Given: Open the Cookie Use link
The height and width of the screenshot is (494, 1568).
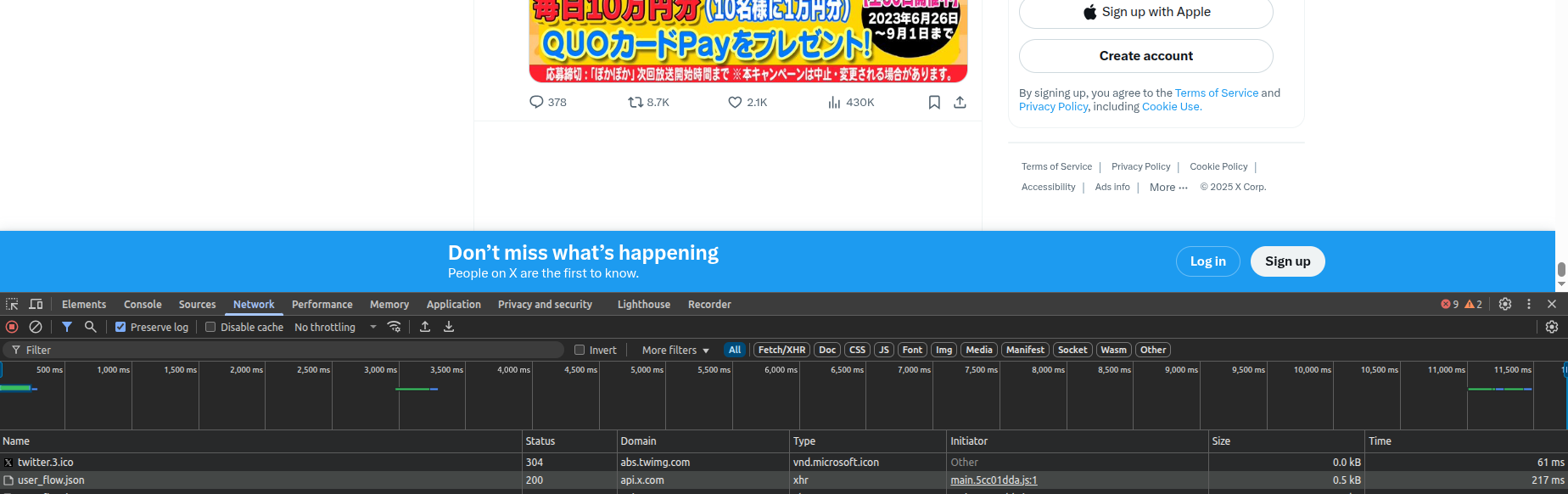Looking at the screenshot, I should point(1171,107).
